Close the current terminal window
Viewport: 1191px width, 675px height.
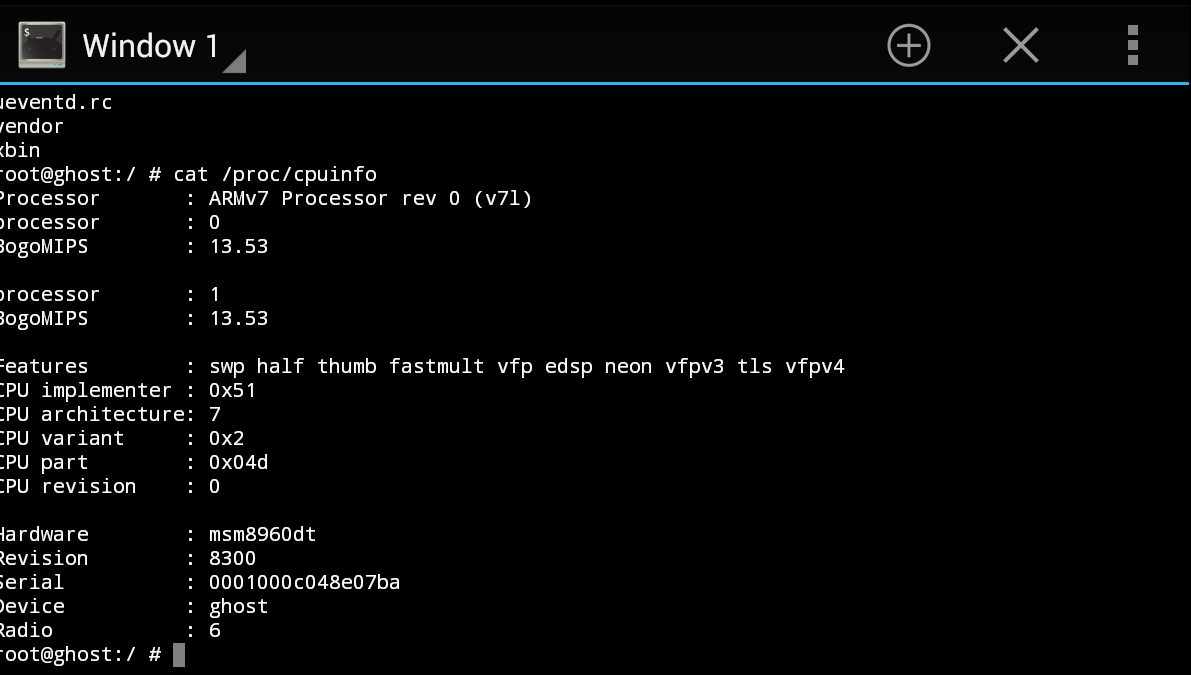(1020, 46)
